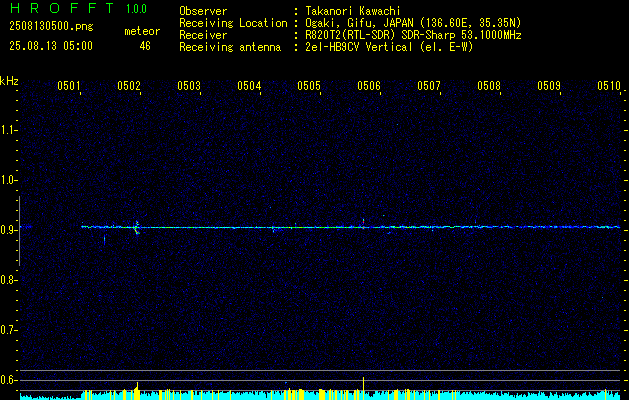Click frequency axis label 0.6
Screen dimensions: 629x400
(x=8, y=380)
